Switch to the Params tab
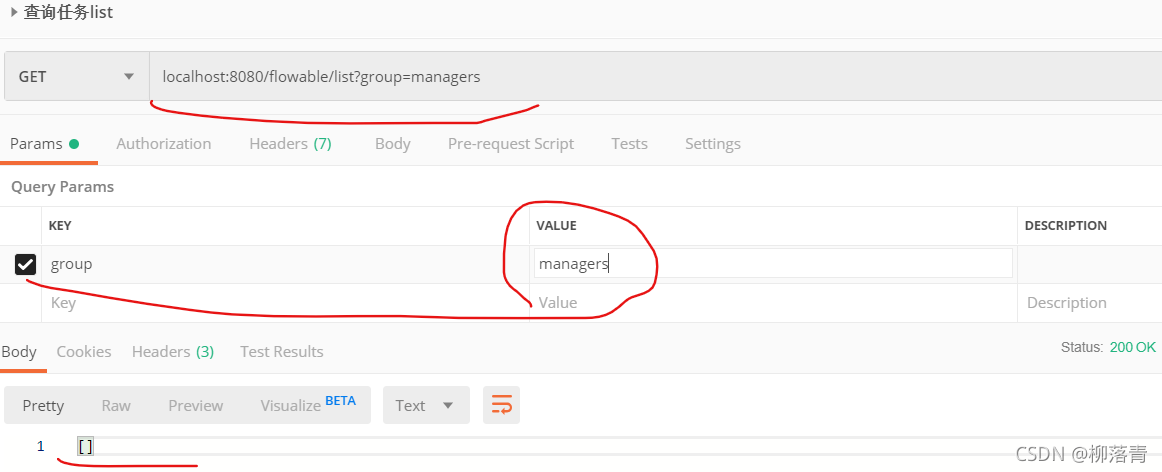Viewport: 1162px width, 472px height. (x=44, y=144)
